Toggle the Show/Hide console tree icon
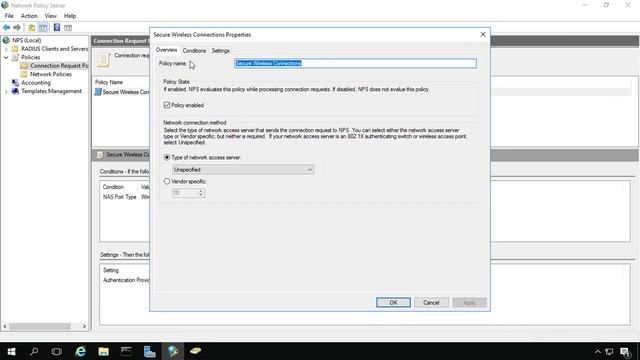Viewport: 640px width, 360px height. coord(43,28)
